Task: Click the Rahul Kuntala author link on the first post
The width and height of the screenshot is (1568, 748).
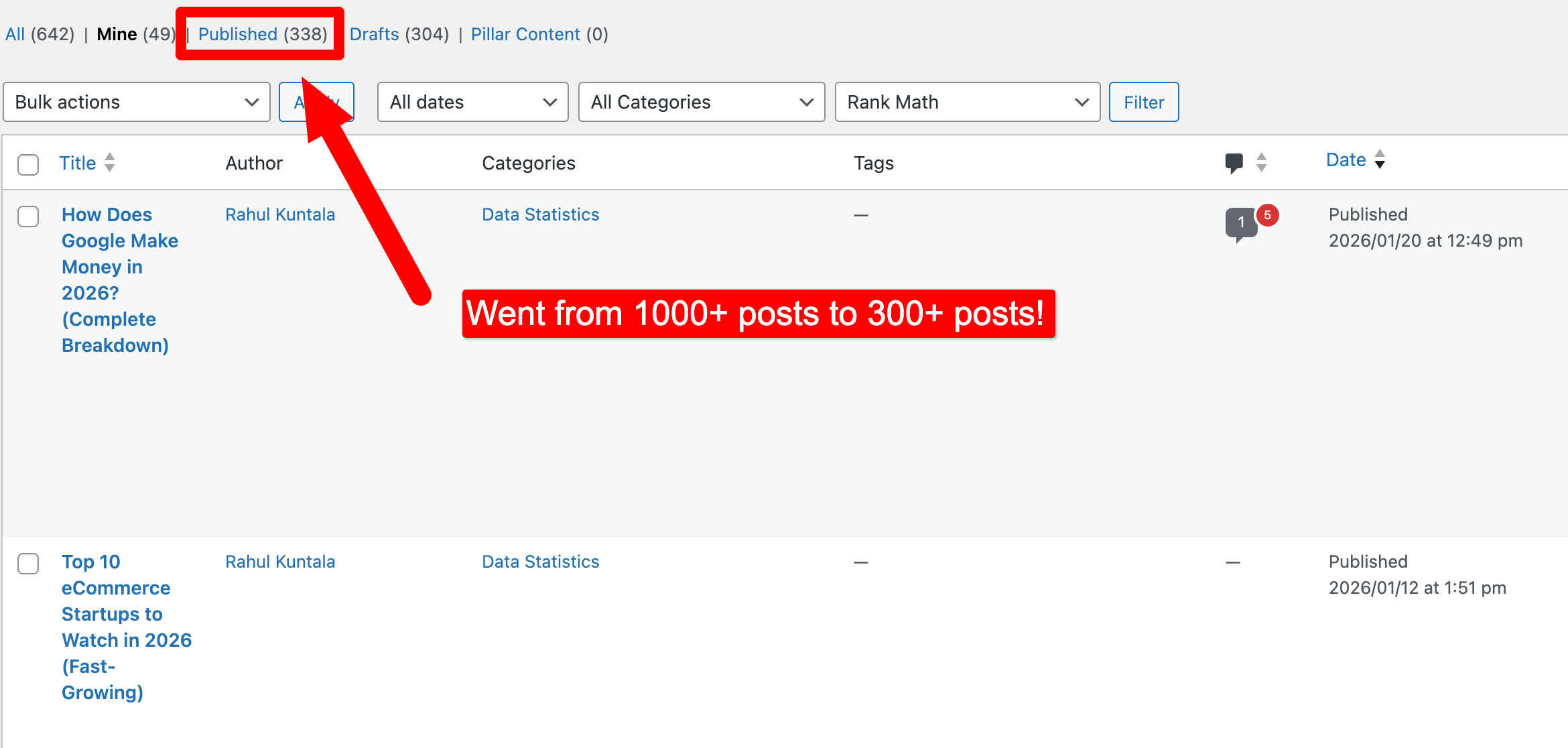Action: pos(280,214)
